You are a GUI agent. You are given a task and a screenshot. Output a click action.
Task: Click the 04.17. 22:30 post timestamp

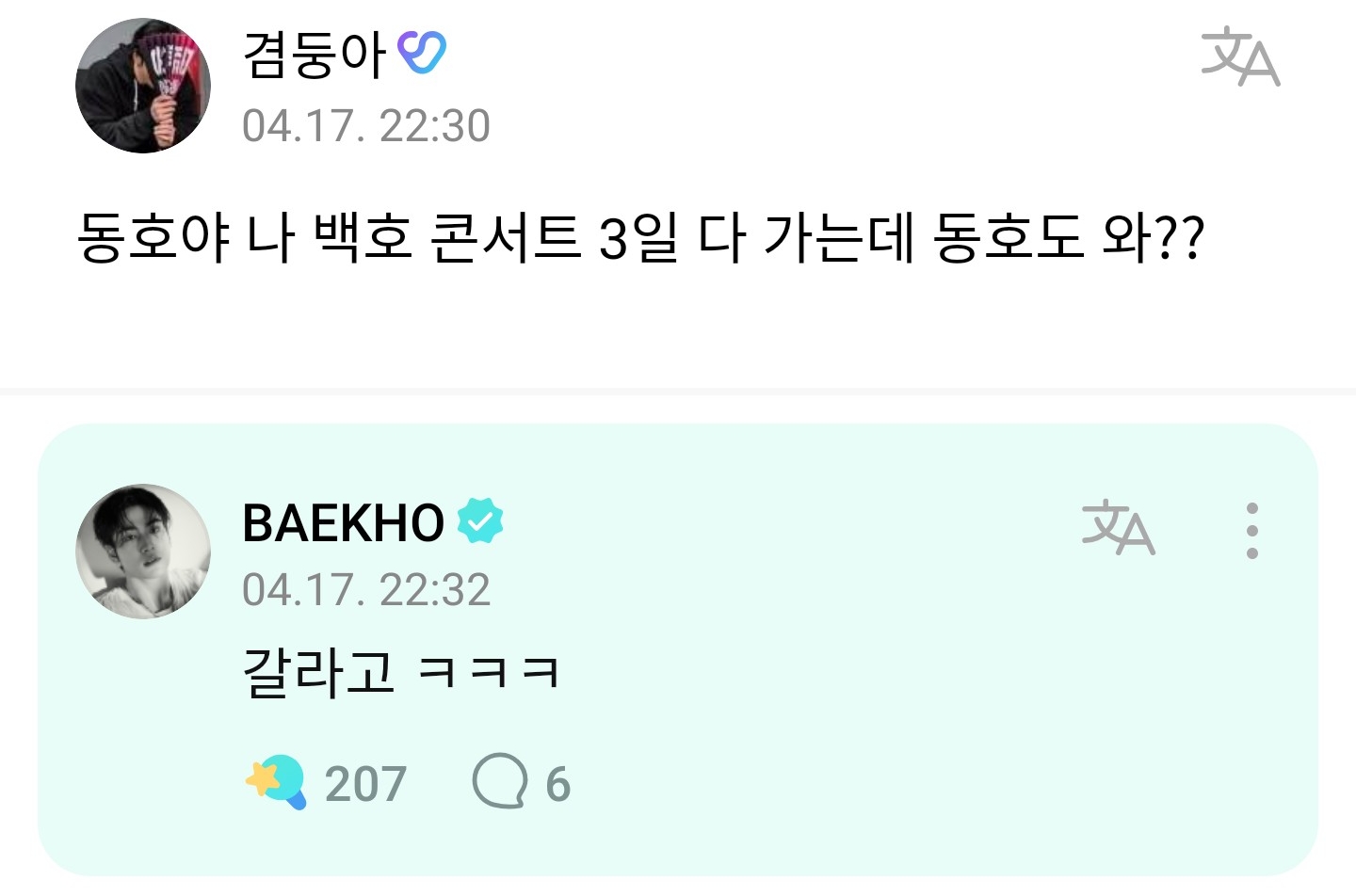click(366, 126)
